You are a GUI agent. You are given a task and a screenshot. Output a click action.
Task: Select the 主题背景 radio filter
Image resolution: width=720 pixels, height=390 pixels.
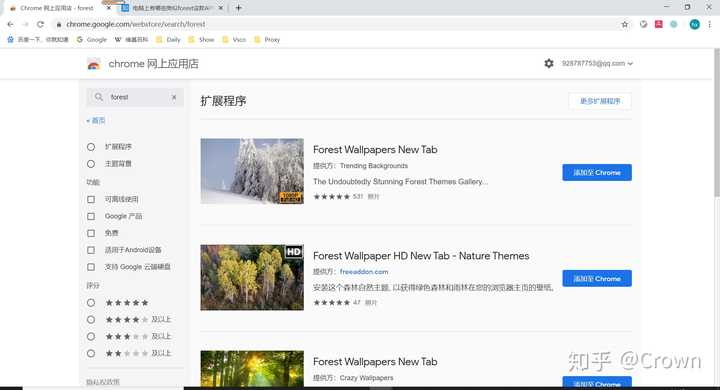pos(91,164)
